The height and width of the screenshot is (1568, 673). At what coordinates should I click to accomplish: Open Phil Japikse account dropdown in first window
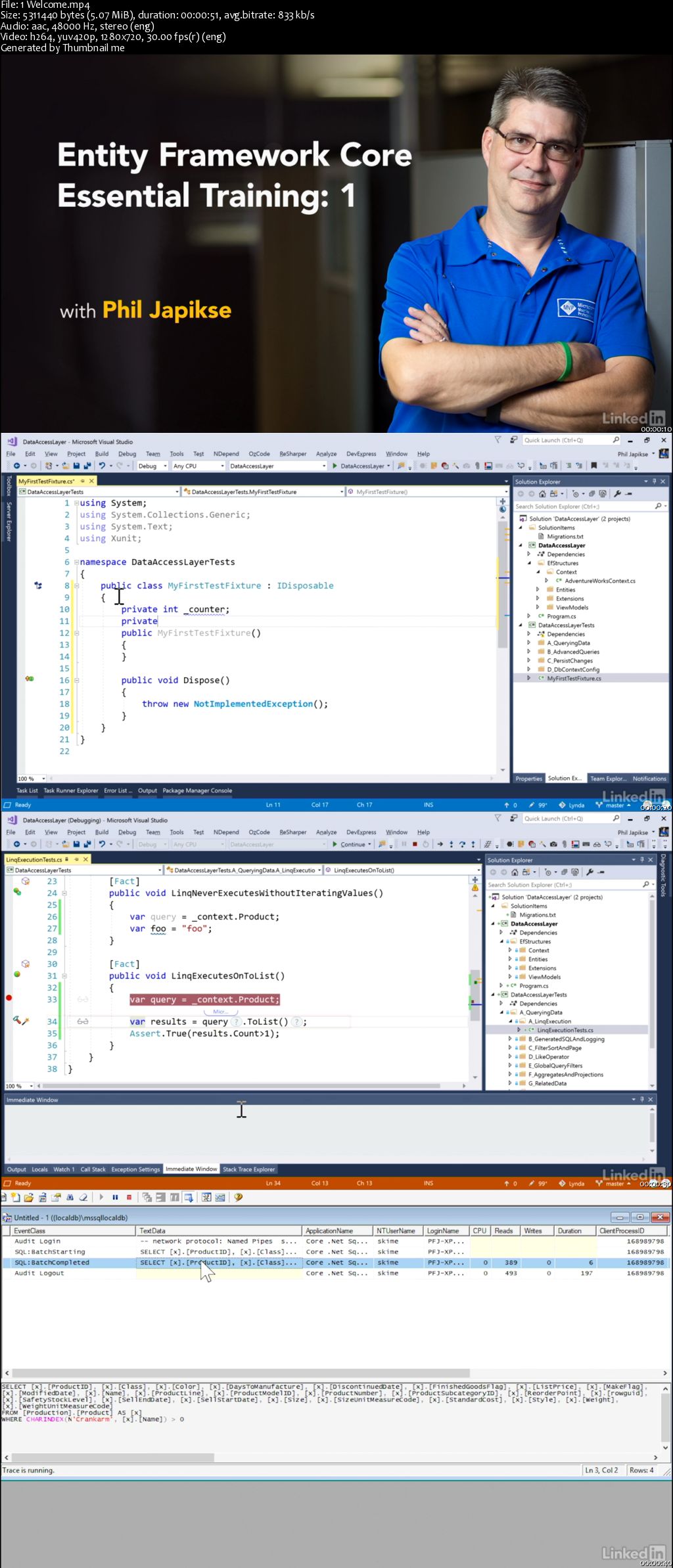pyautogui.click(x=636, y=454)
